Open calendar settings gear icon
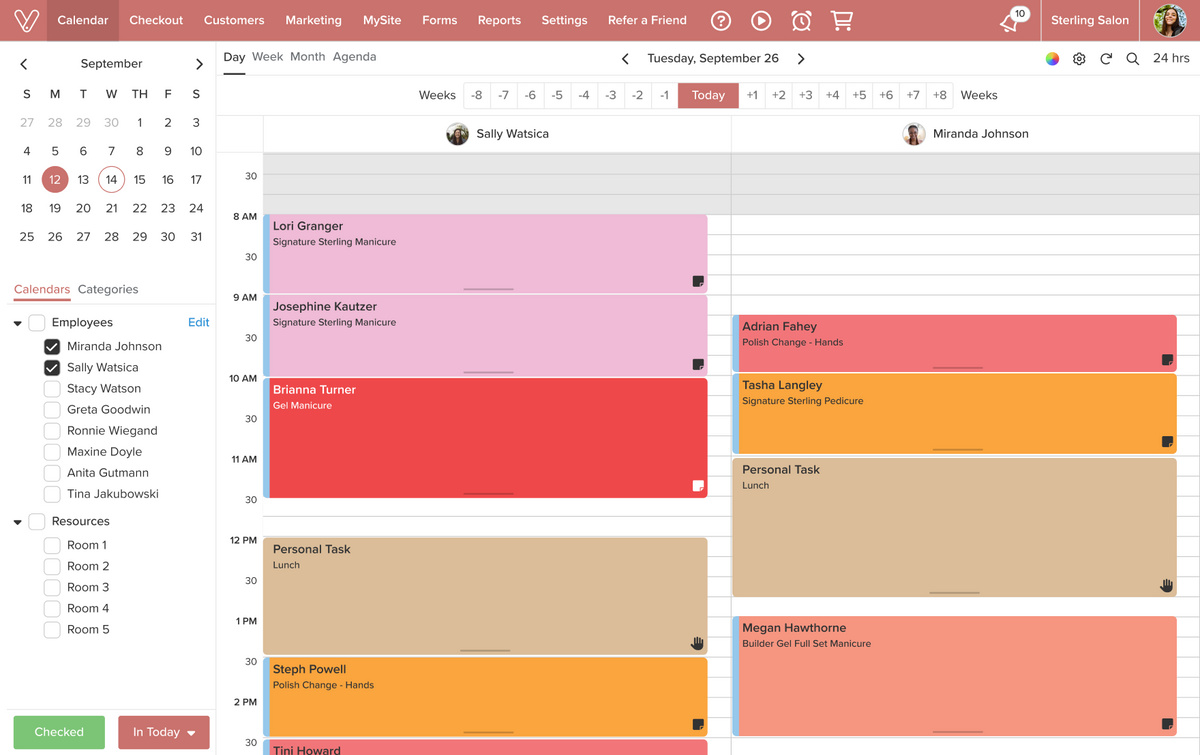This screenshot has width=1200, height=755. [1079, 59]
